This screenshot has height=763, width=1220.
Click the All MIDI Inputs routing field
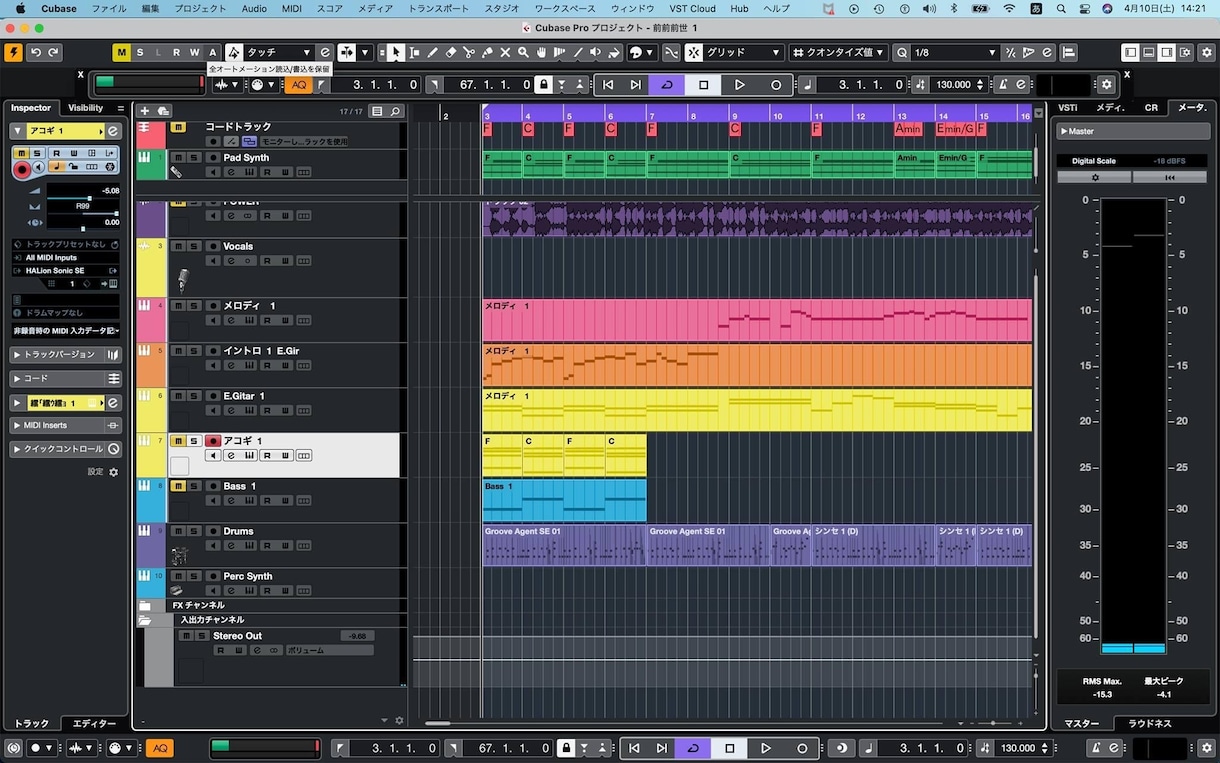point(65,257)
